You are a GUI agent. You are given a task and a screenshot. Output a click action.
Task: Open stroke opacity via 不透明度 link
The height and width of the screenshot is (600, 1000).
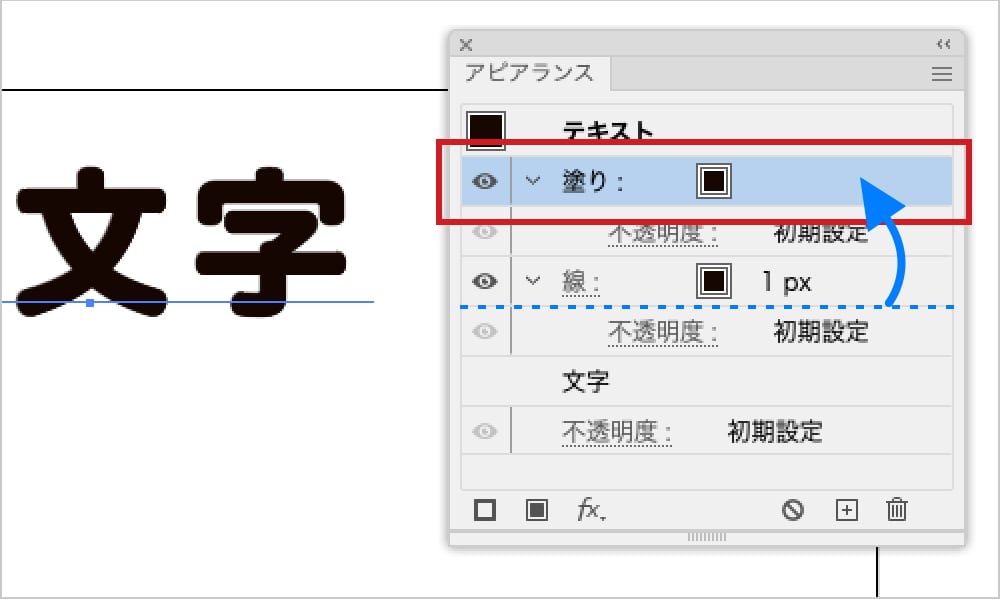click(x=664, y=331)
